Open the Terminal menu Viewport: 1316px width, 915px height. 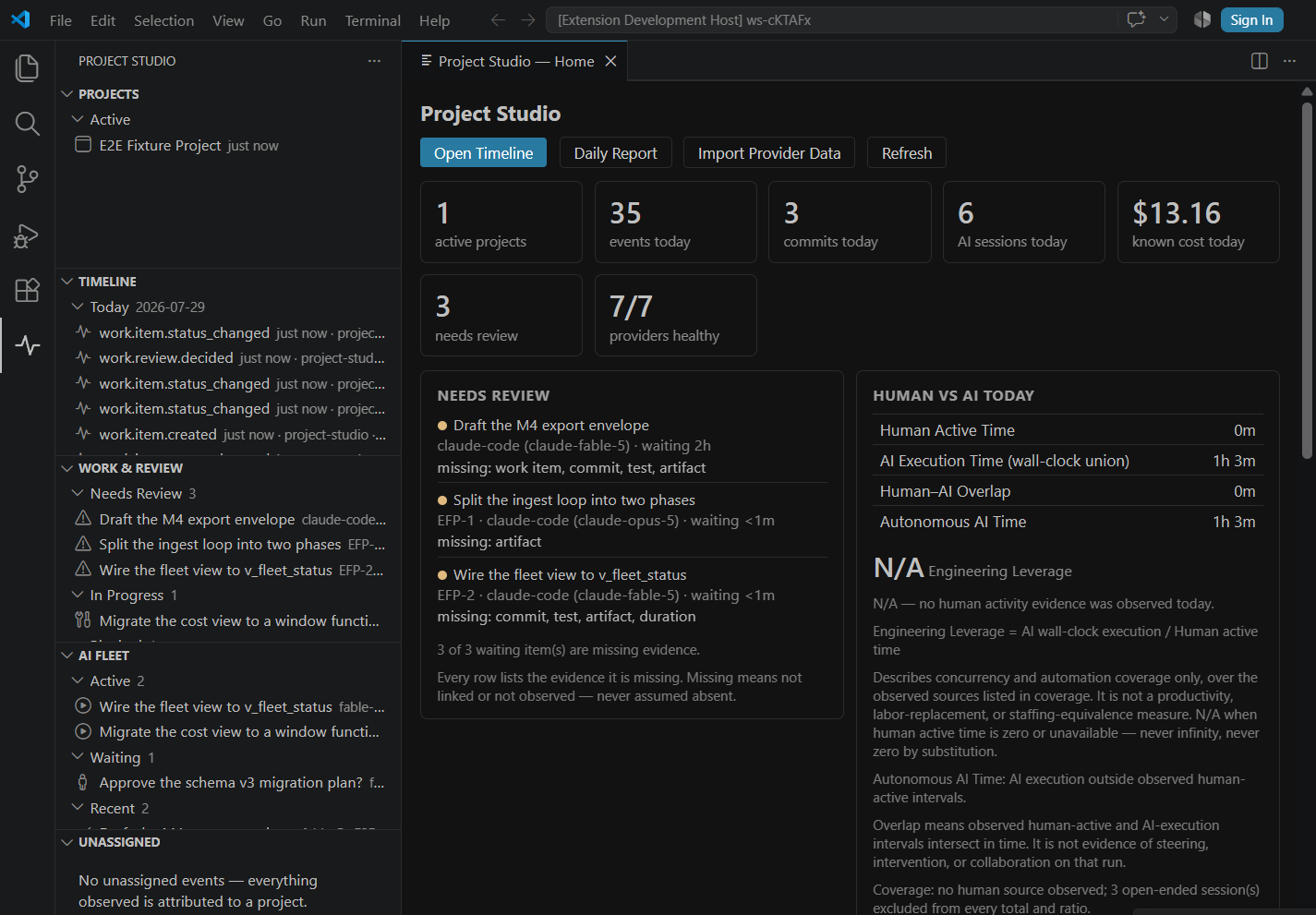tap(373, 20)
